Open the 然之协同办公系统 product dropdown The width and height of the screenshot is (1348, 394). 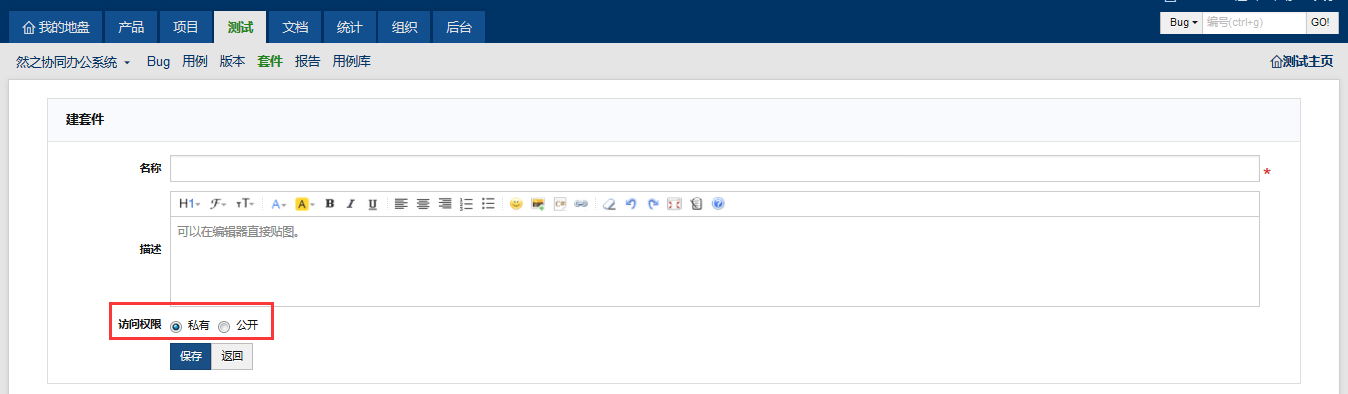[x=73, y=62]
